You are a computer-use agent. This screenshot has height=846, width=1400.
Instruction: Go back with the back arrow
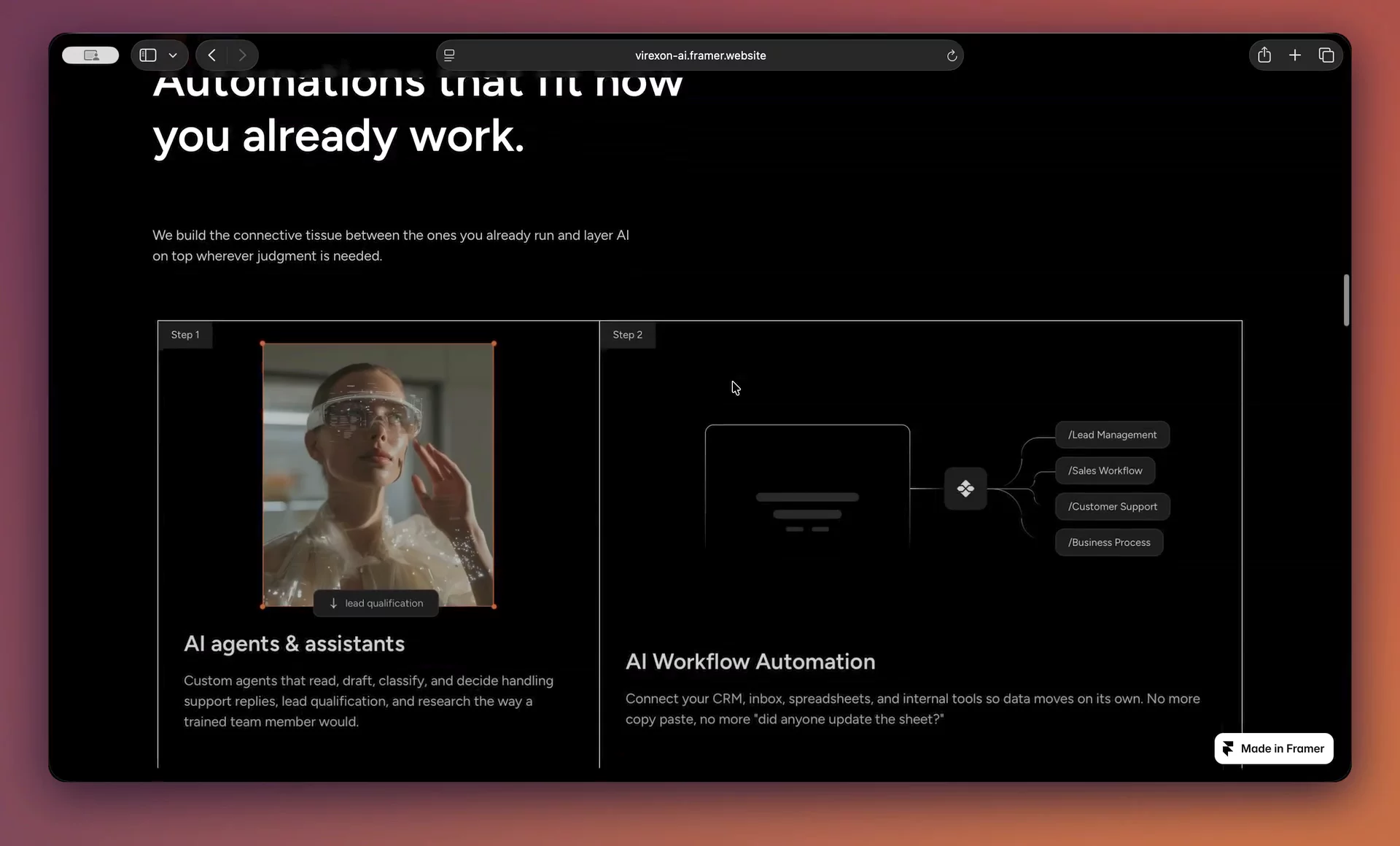(x=211, y=55)
